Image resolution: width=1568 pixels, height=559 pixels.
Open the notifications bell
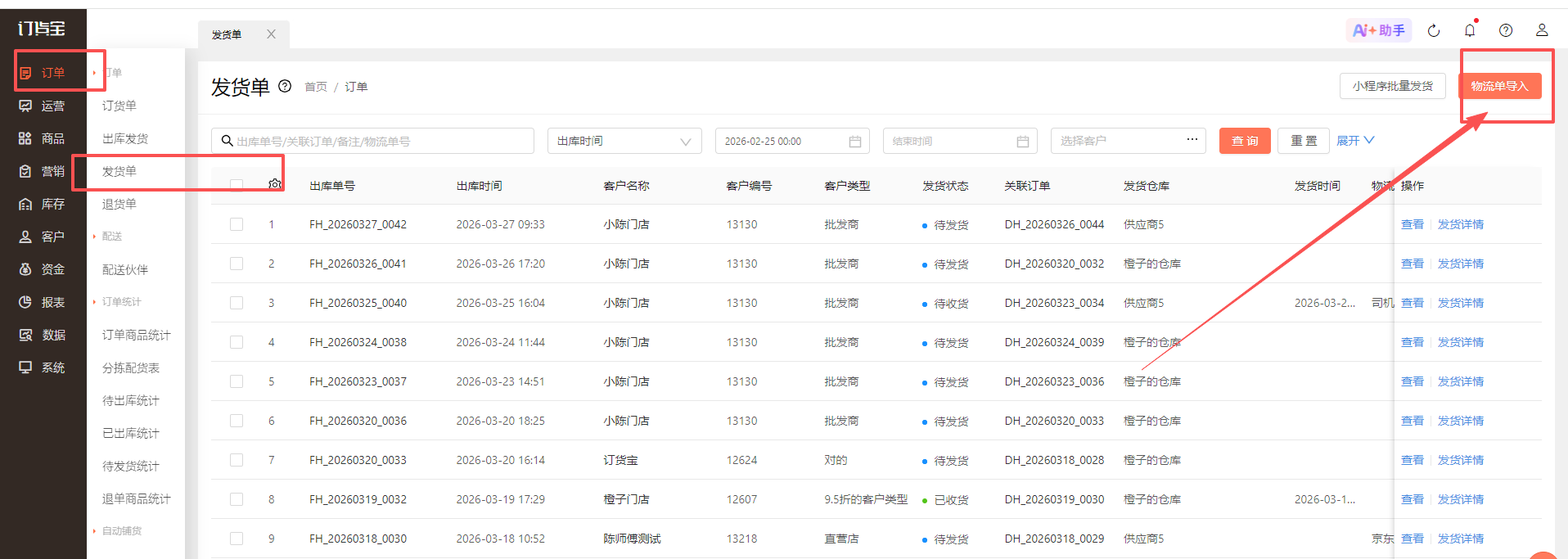[1470, 30]
